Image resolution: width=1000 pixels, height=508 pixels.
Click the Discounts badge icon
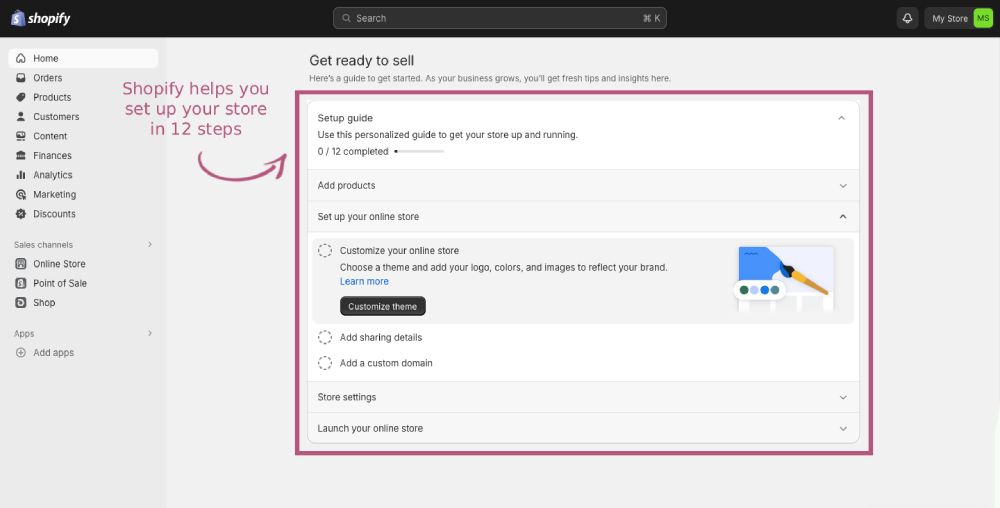[21, 214]
